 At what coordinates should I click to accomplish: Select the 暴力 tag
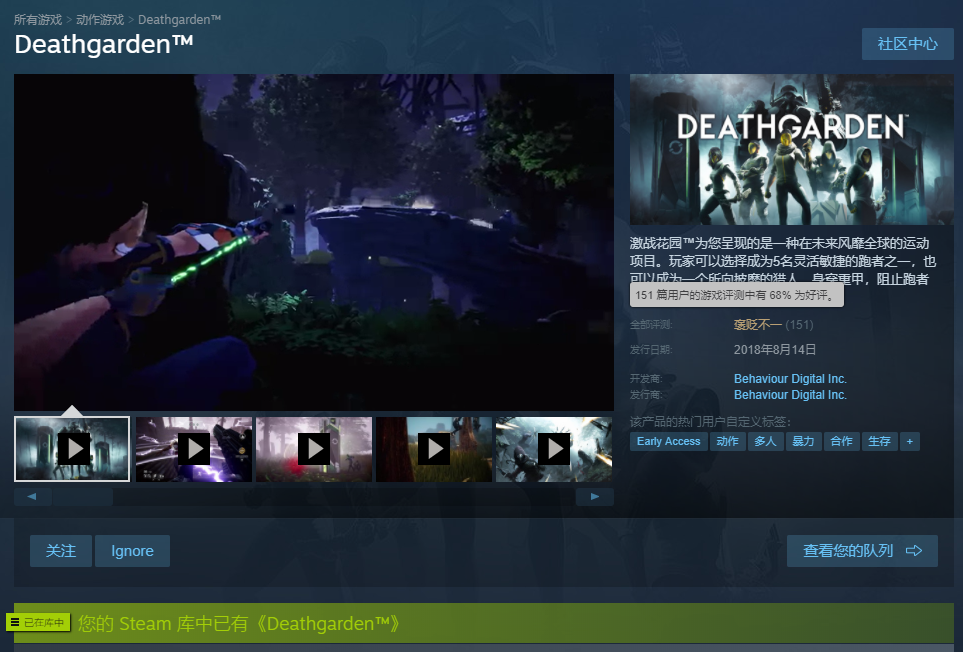[803, 441]
